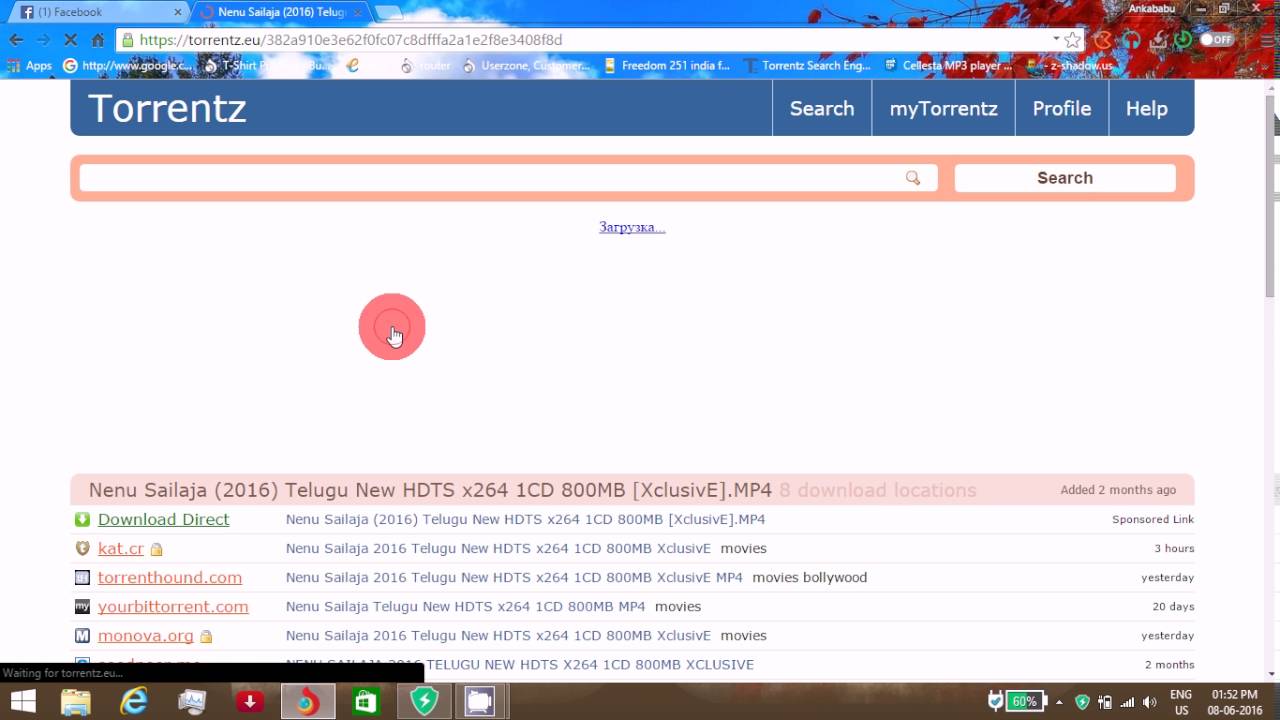Select the Nenu Sailaja (2016) tab

[x=280, y=12]
